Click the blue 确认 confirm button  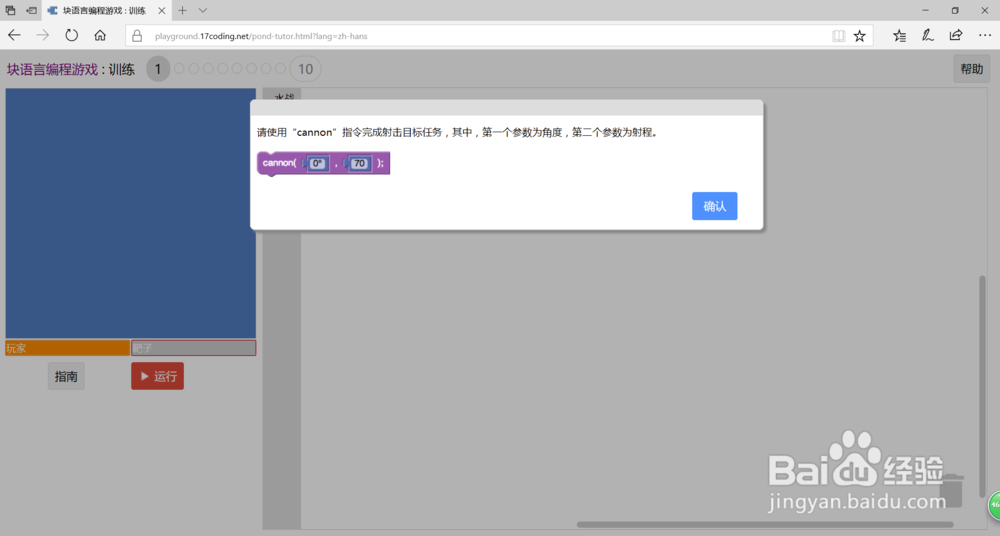click(x=714, y=206)
